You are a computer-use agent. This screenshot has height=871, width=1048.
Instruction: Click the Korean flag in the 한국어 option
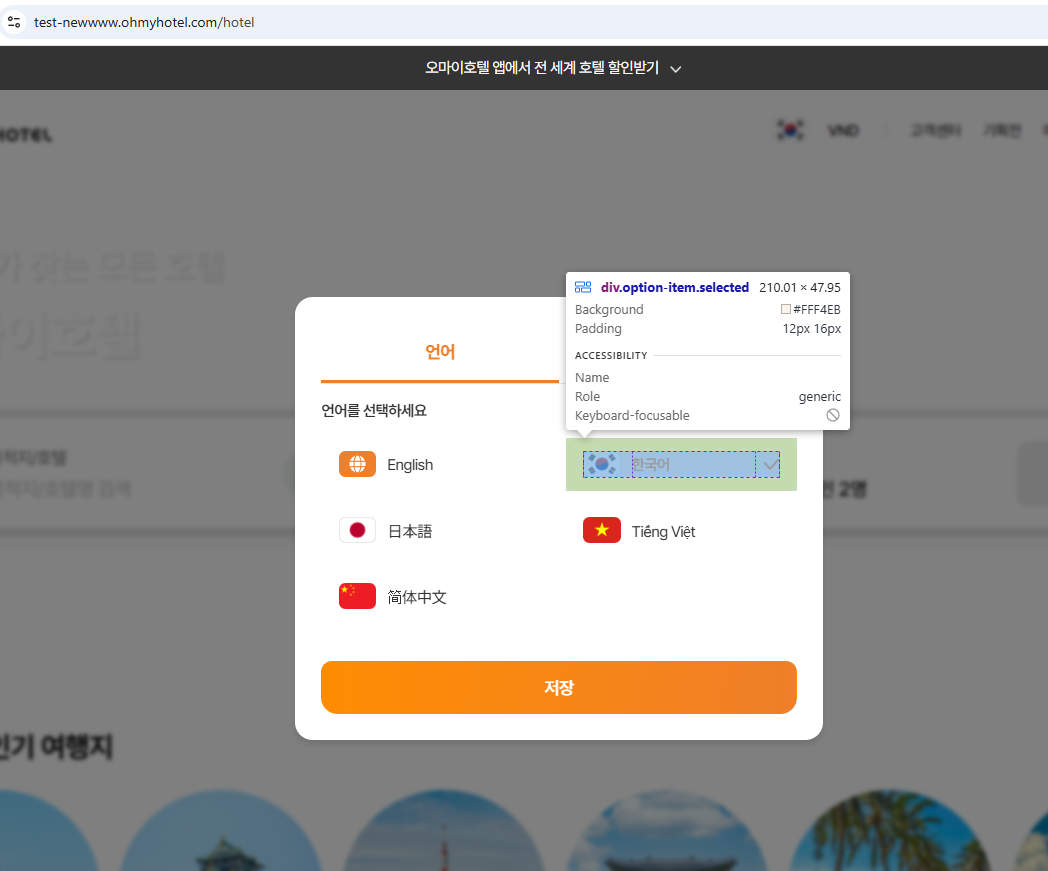[602, 464]
